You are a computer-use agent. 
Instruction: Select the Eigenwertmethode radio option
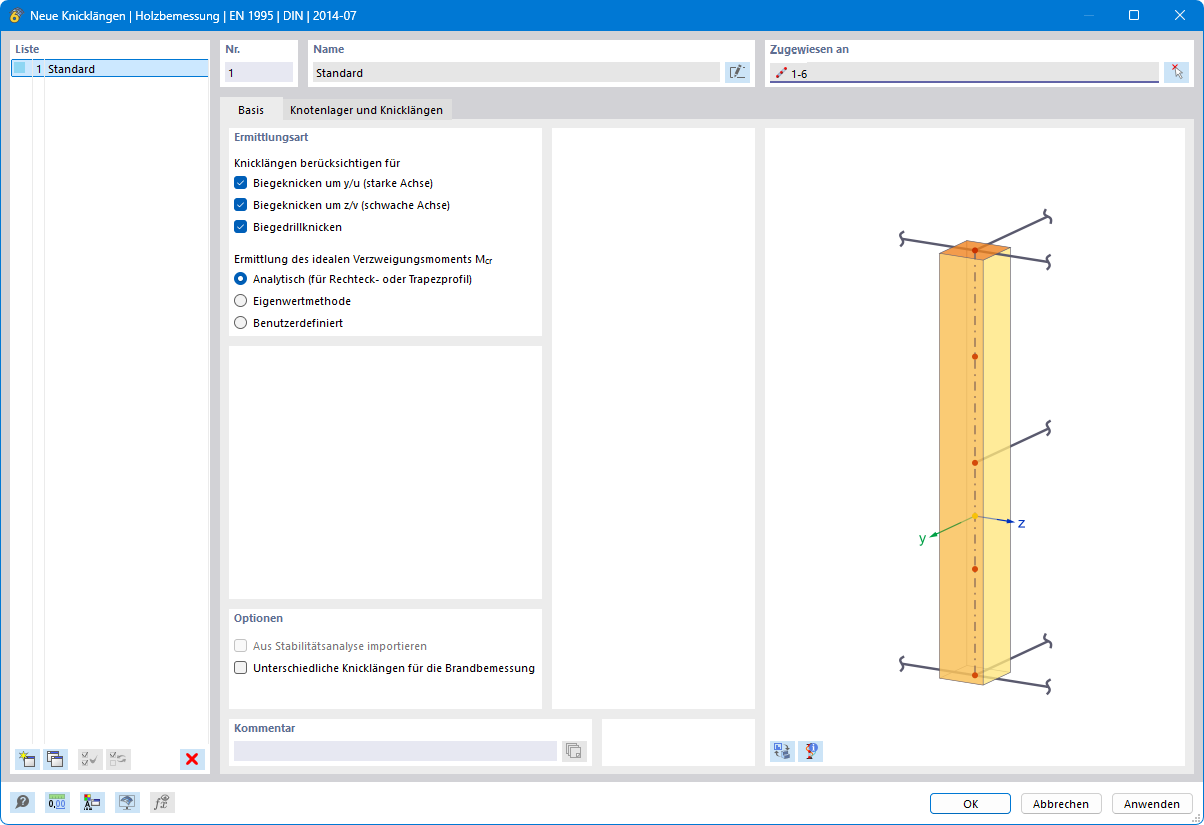coord(240,301)
